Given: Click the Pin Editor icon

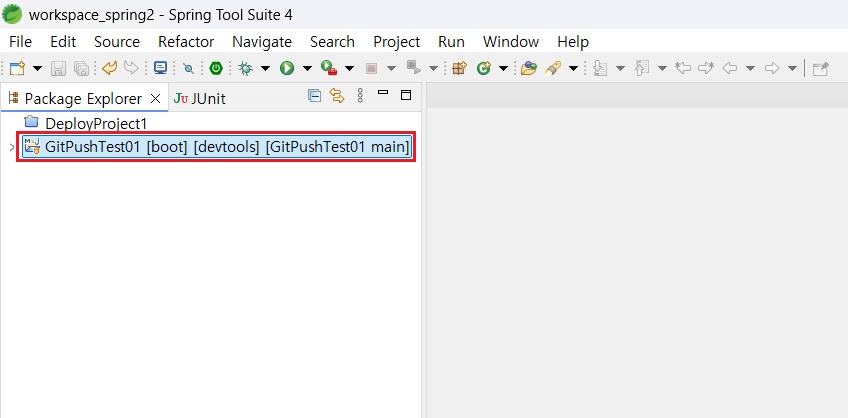Looking at the screenshot, I should pos(821,69).
